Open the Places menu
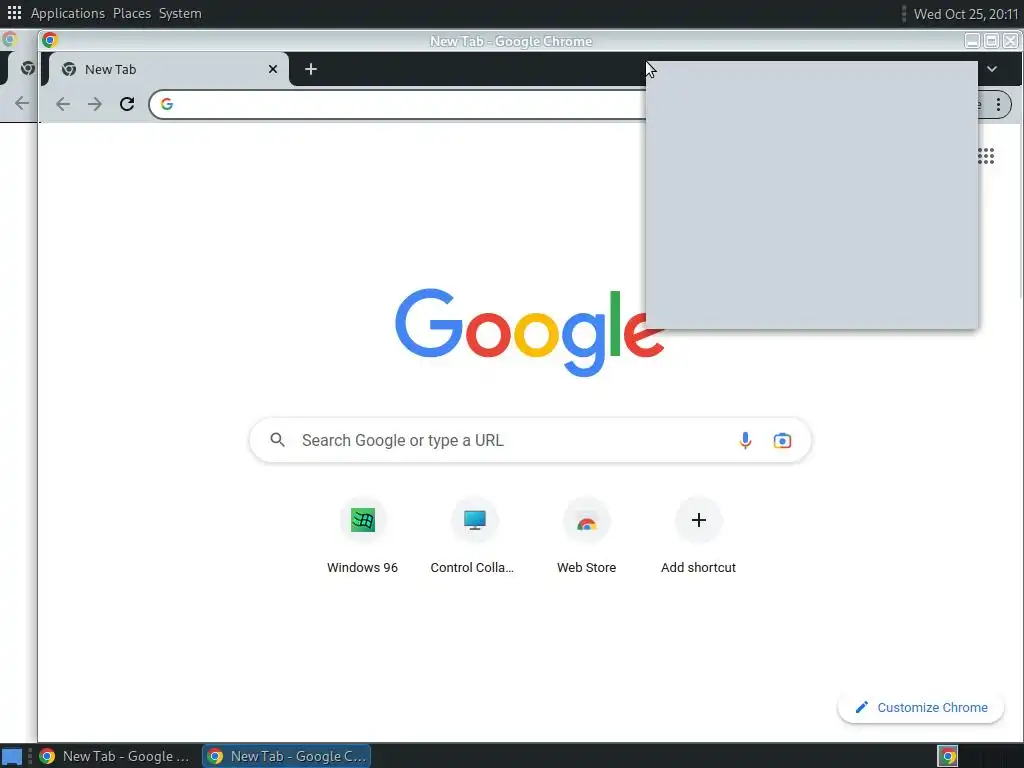 pyautogui.click(x=132, y=13)
